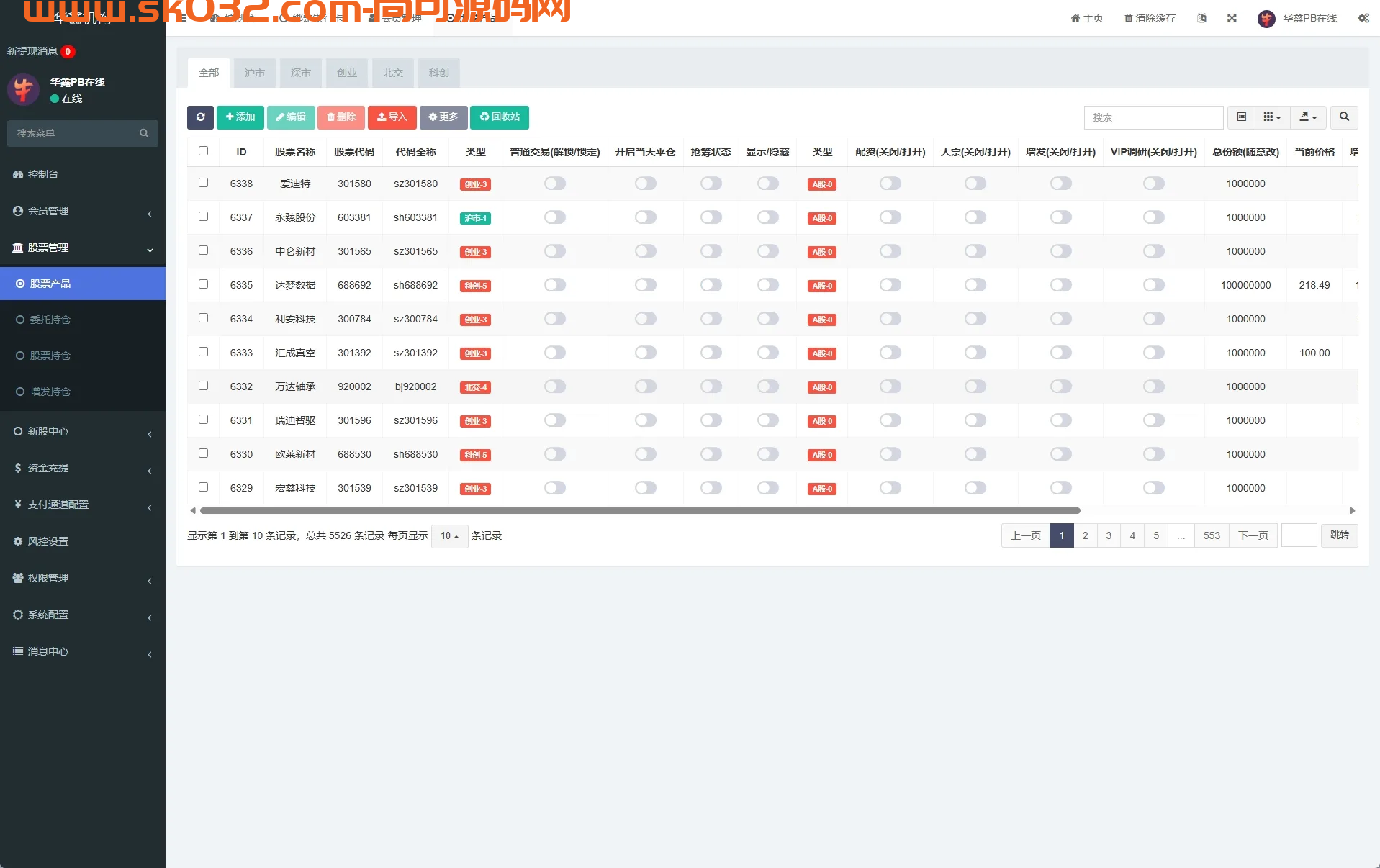The height and width of the screenshot is (868, 1380).
Task: Go to page 553 in pagination
Action: tap(1211, 536)
